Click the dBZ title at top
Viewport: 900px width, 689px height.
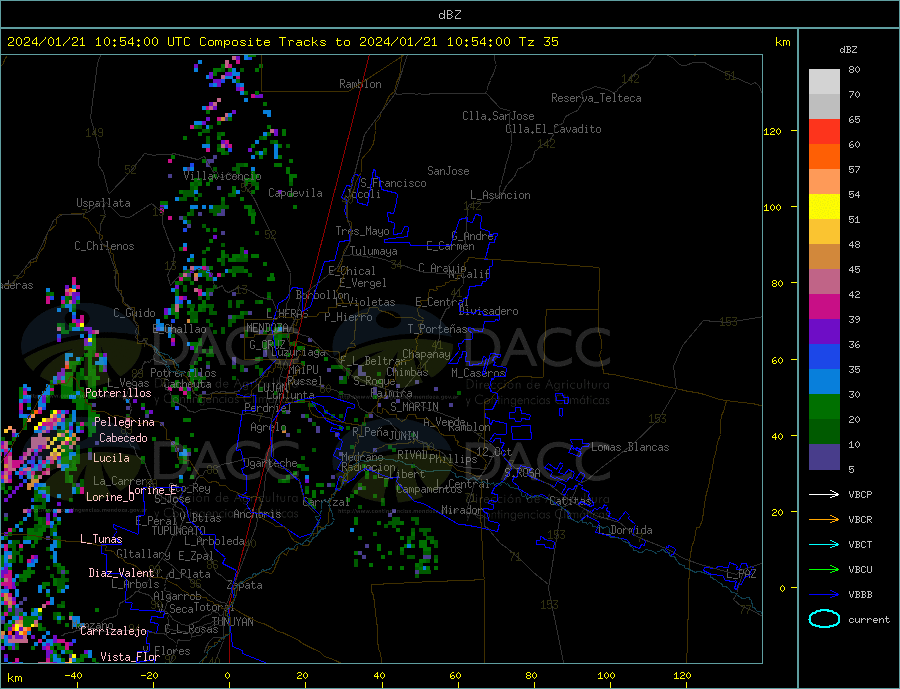click(x=449, y=15)
